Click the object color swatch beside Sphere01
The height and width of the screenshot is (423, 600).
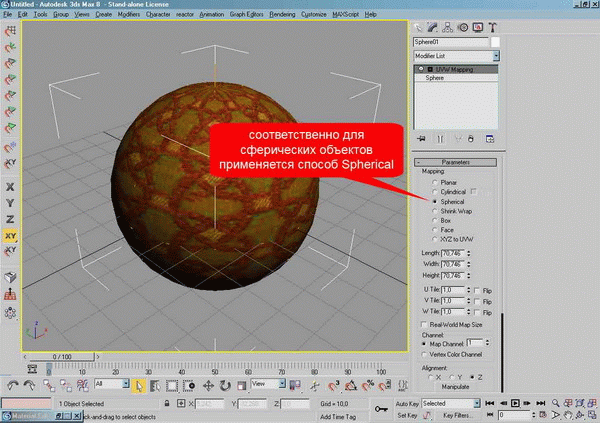tap(495, 42)
